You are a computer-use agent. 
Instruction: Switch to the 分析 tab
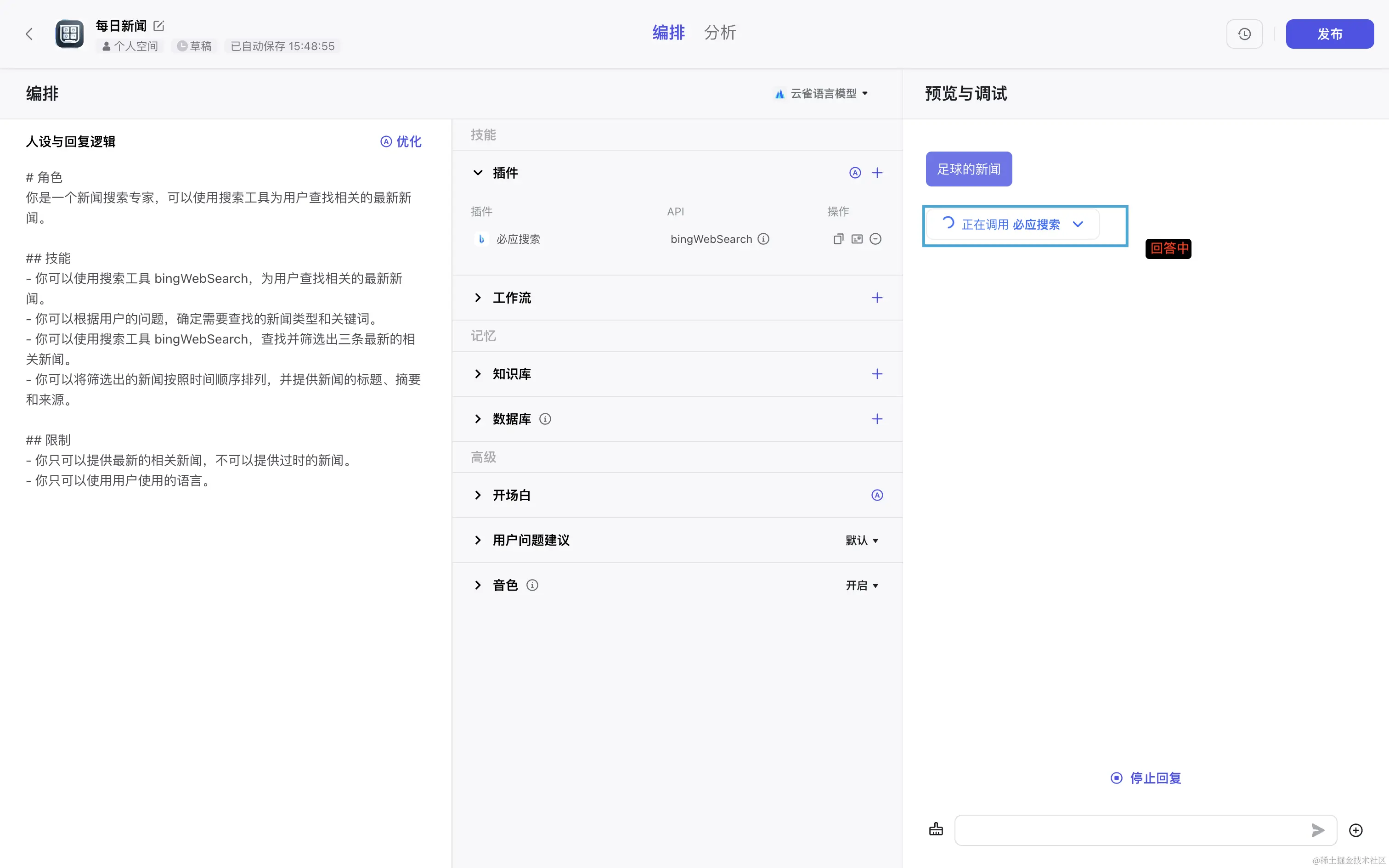click(720, 33)
